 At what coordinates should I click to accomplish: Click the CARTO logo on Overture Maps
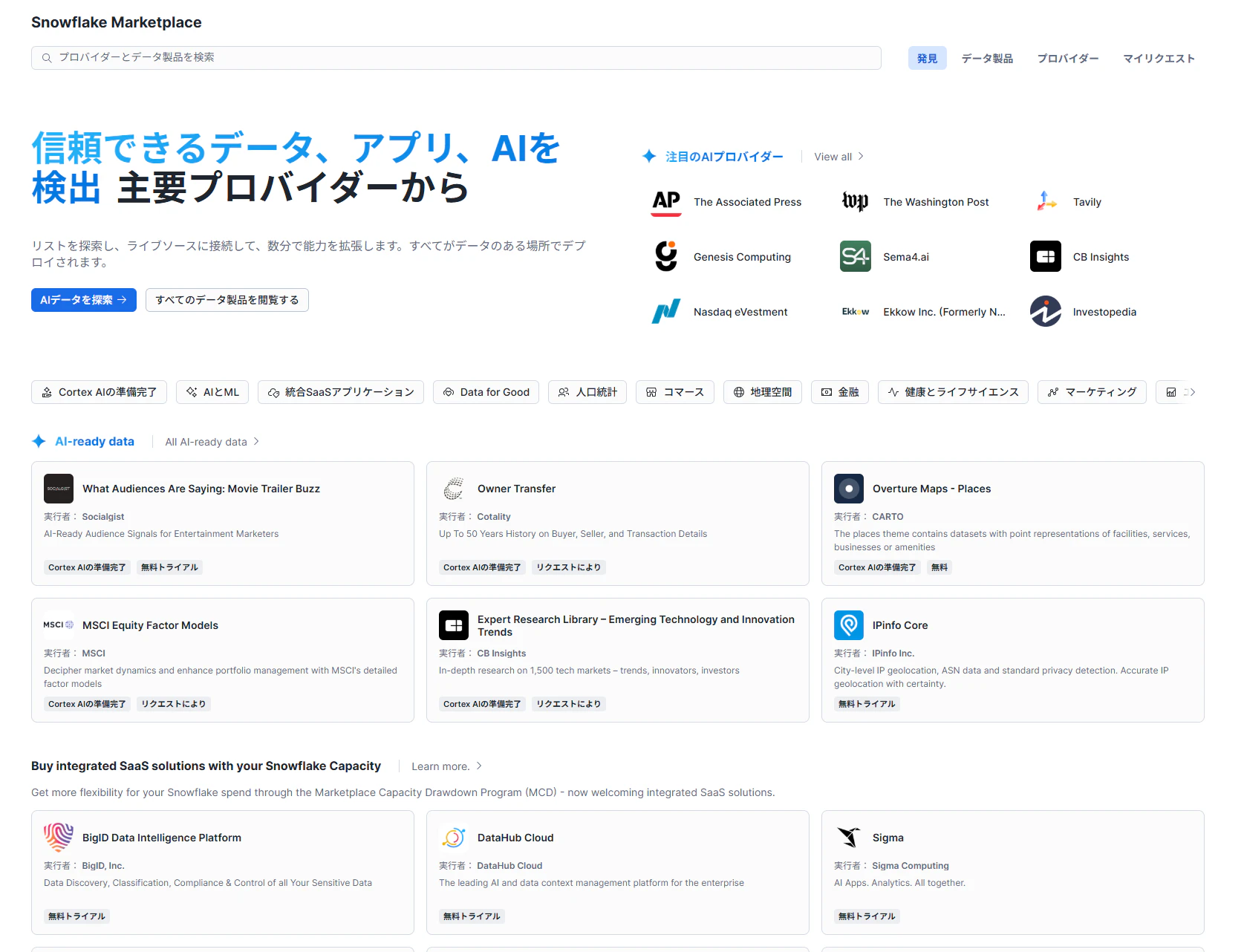coord(849,489)
